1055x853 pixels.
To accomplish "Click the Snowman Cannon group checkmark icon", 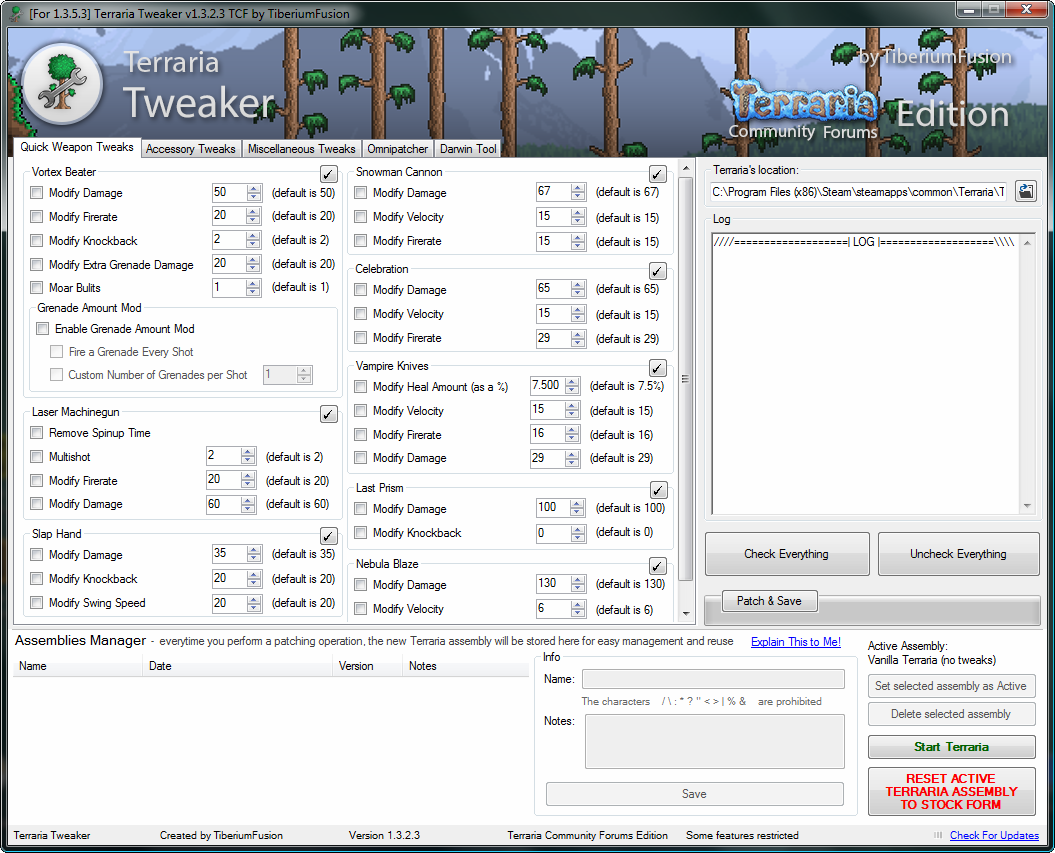I will click(x=657, y=174).
